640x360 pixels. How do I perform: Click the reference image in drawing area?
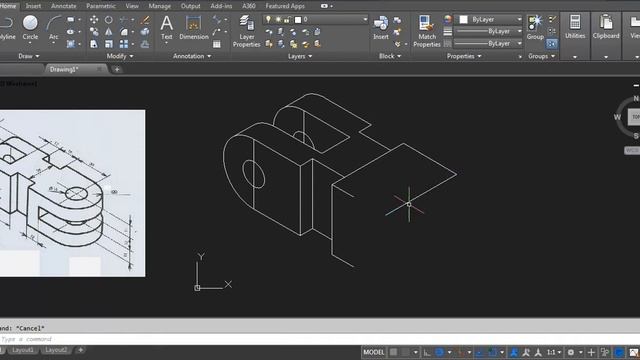pos(72,193)
